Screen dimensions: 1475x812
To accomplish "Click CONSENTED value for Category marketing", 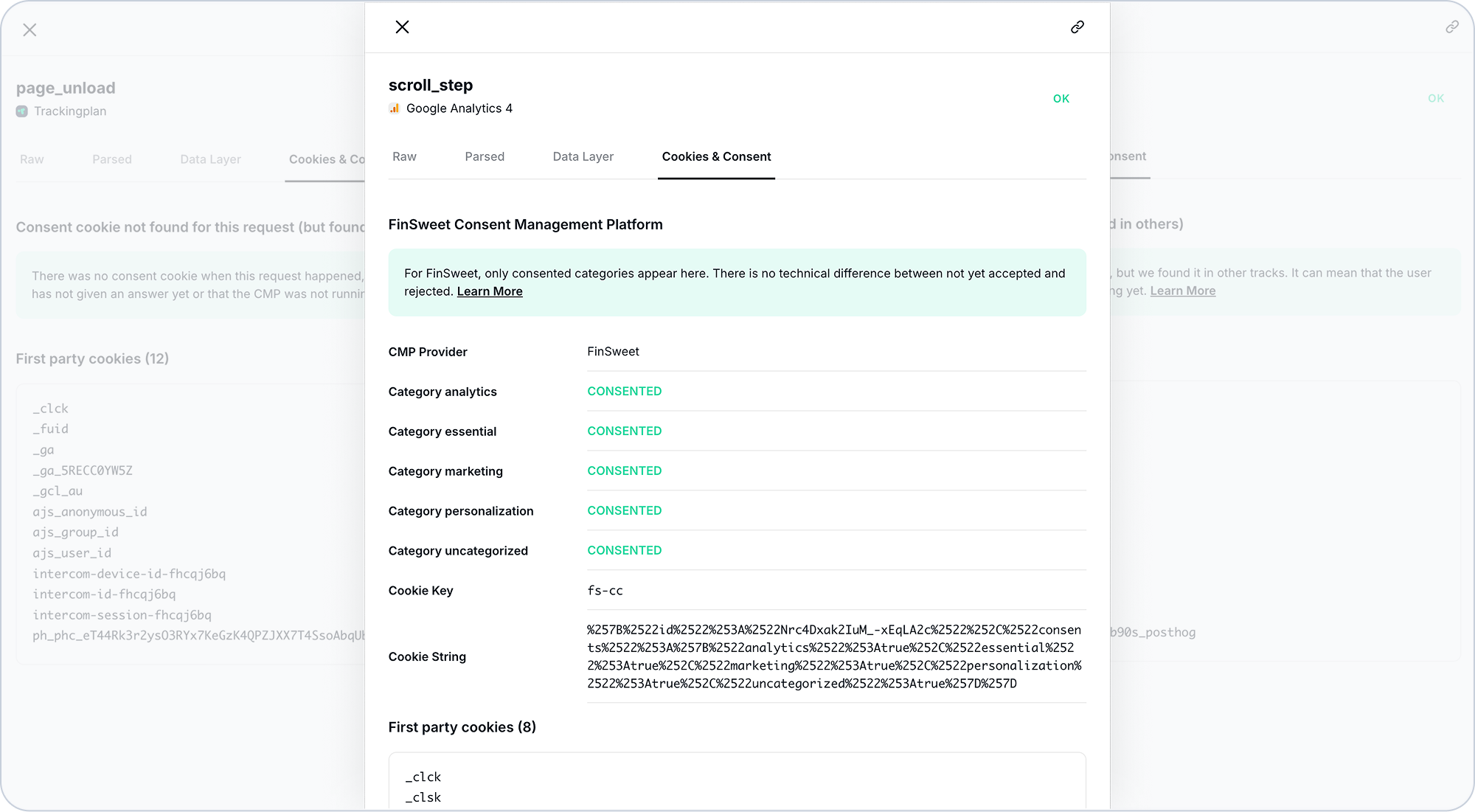I will click(625, 471).
